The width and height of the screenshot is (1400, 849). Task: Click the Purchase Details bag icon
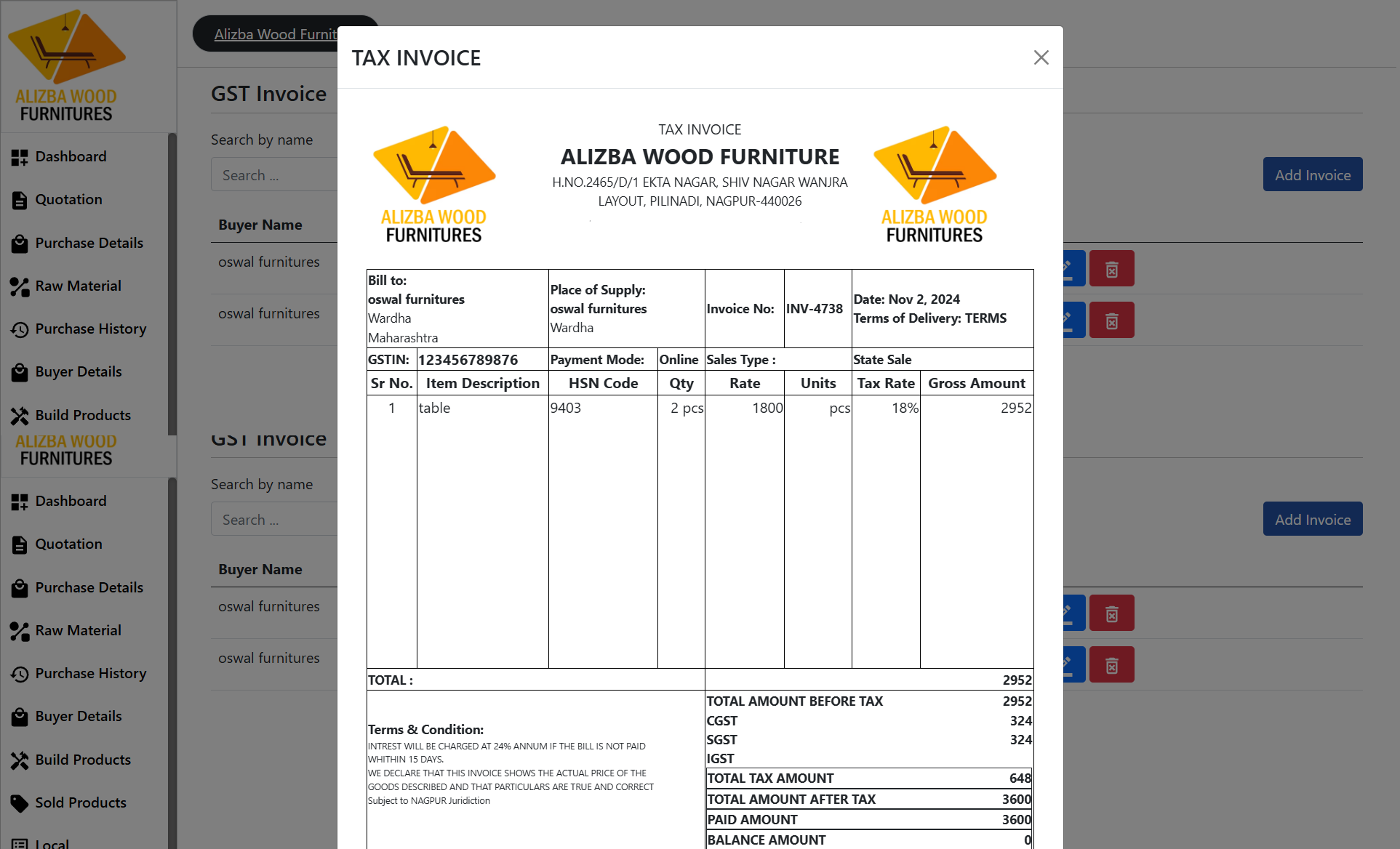(20, 244)
